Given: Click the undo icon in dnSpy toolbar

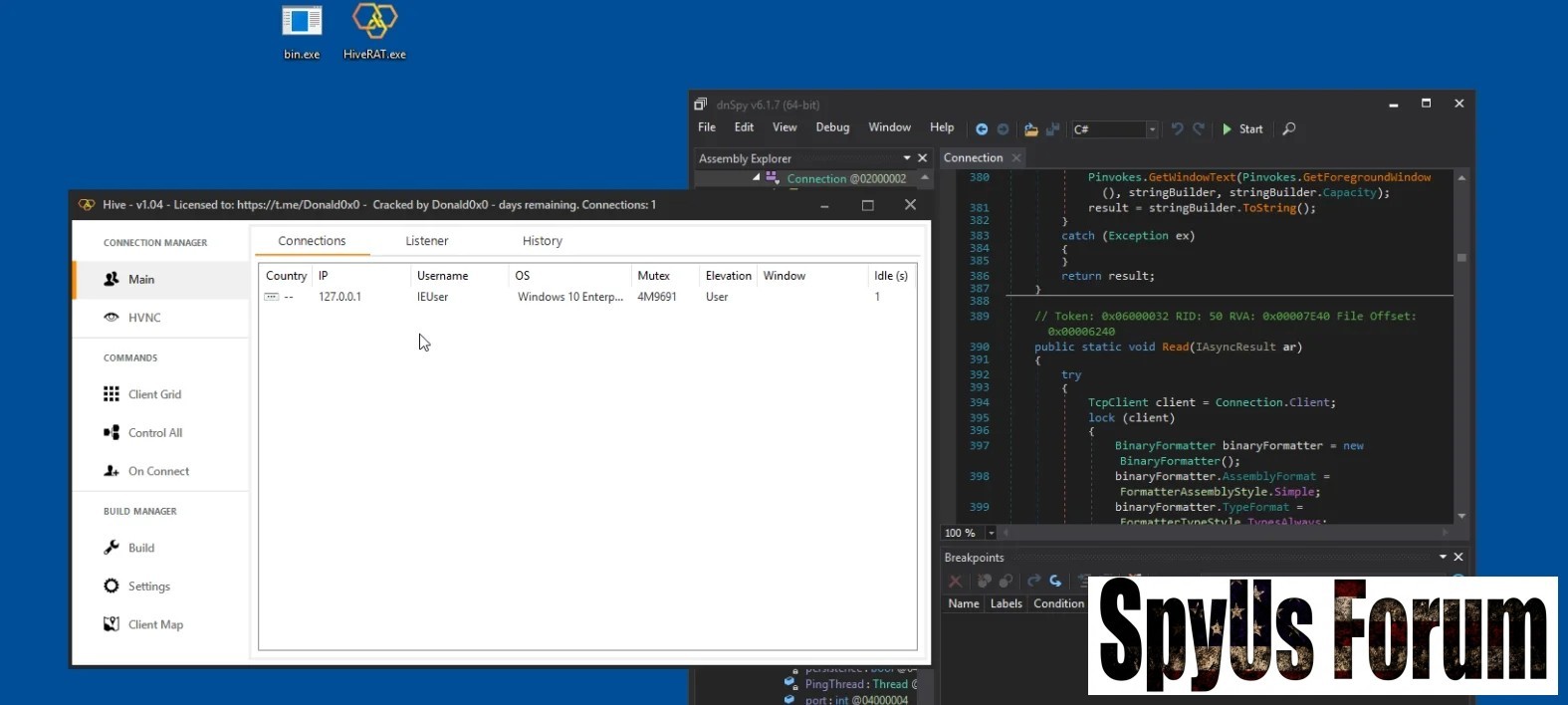Looking at the screenshot, I should [x=1177, y=128].
